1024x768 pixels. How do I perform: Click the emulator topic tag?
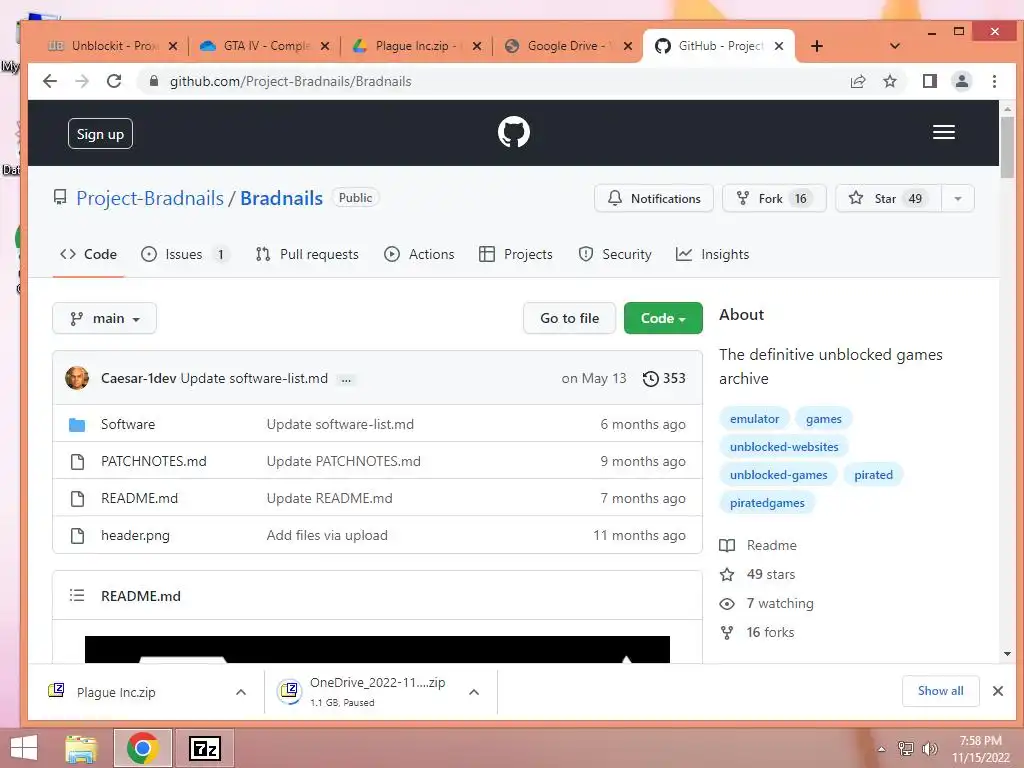(x=754, y=419)
